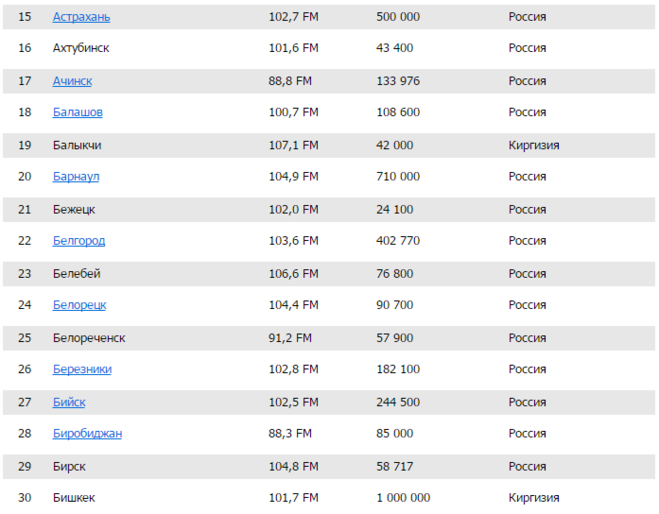Select the Бишкек row name
Screen dimensions: 659x514
[74, 498]
